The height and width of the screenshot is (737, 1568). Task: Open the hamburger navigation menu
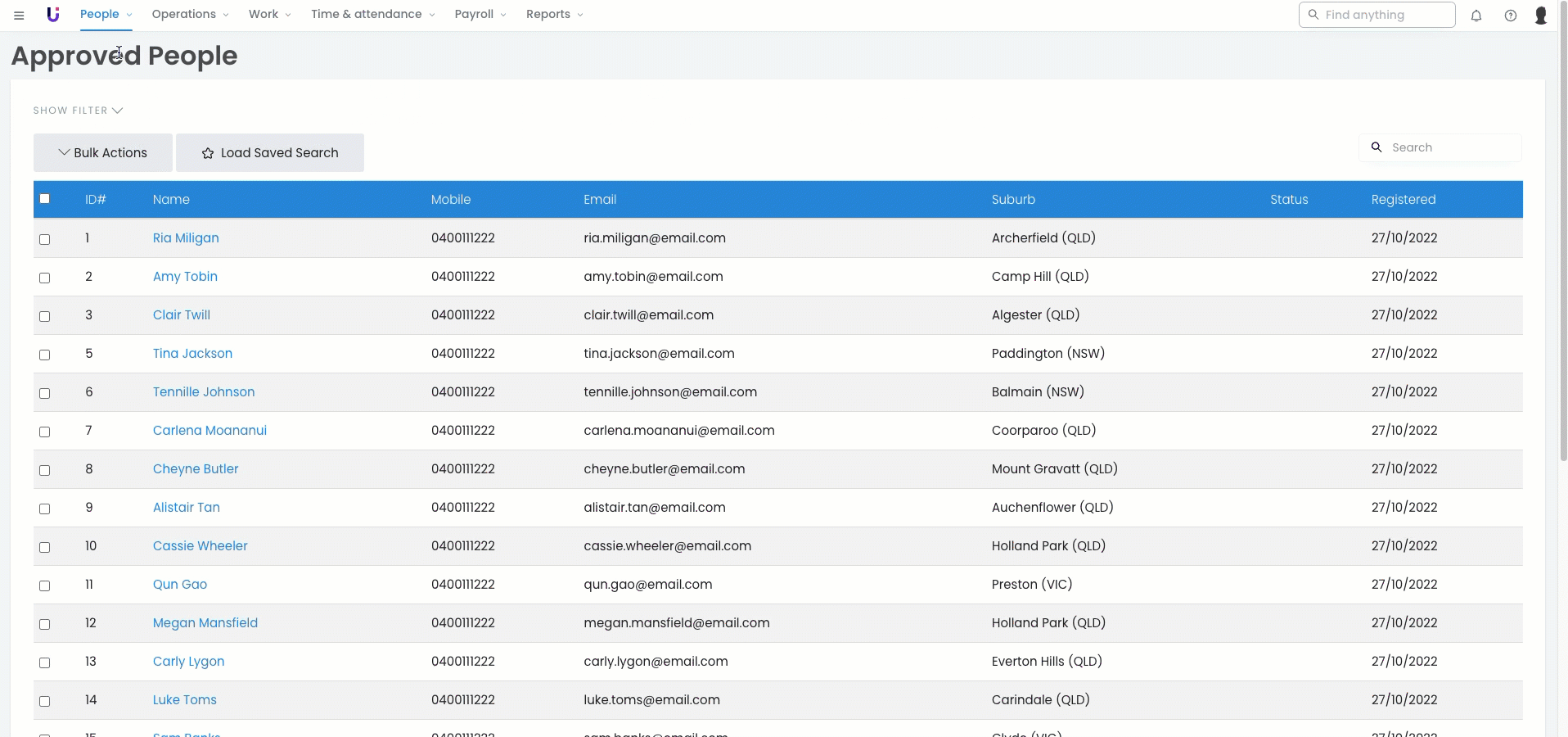pos(19,15)
